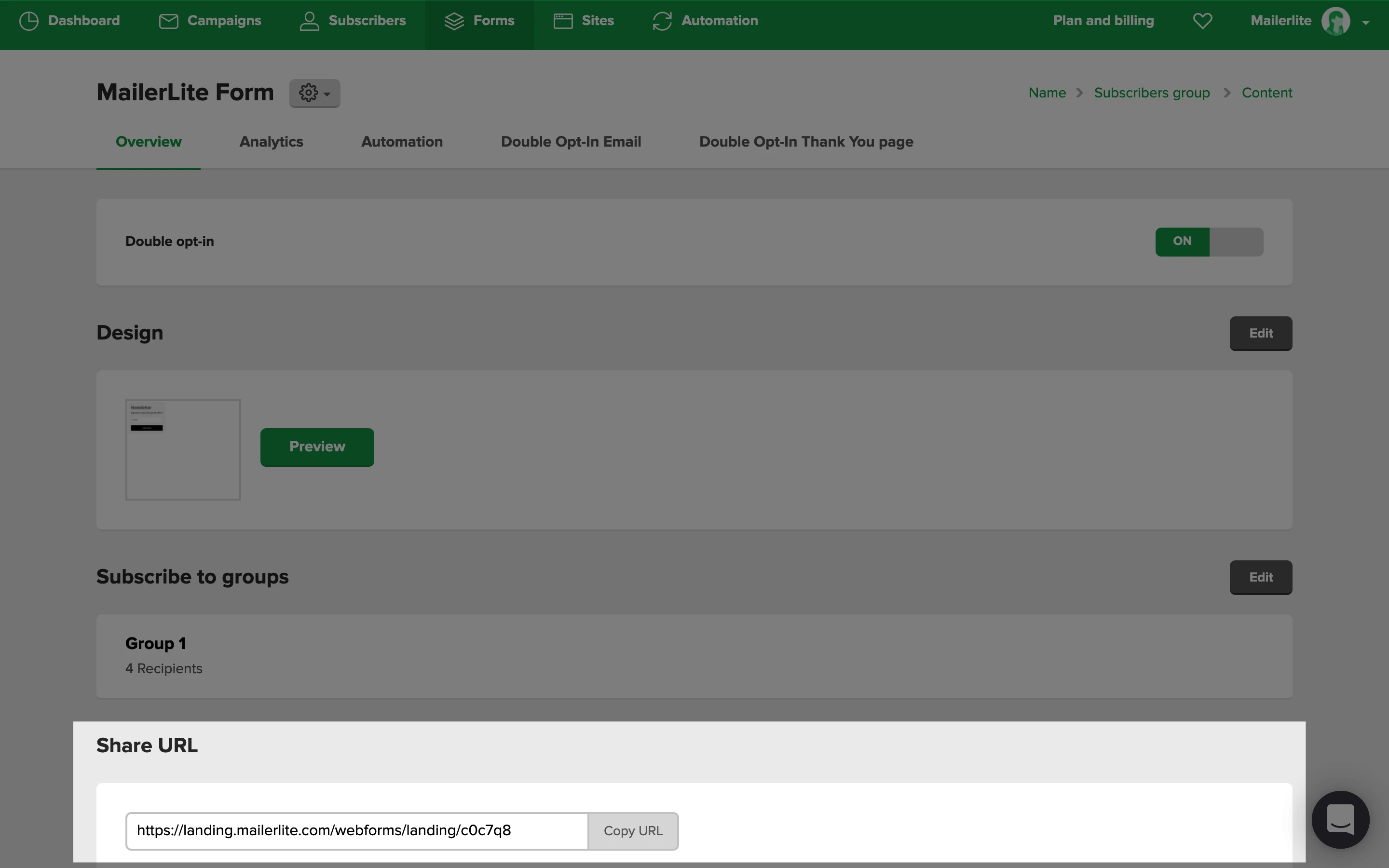This screenshot has height=868, width=1389.
Task: Open the Double Opt-In Email tab
Action: (571, 142)
